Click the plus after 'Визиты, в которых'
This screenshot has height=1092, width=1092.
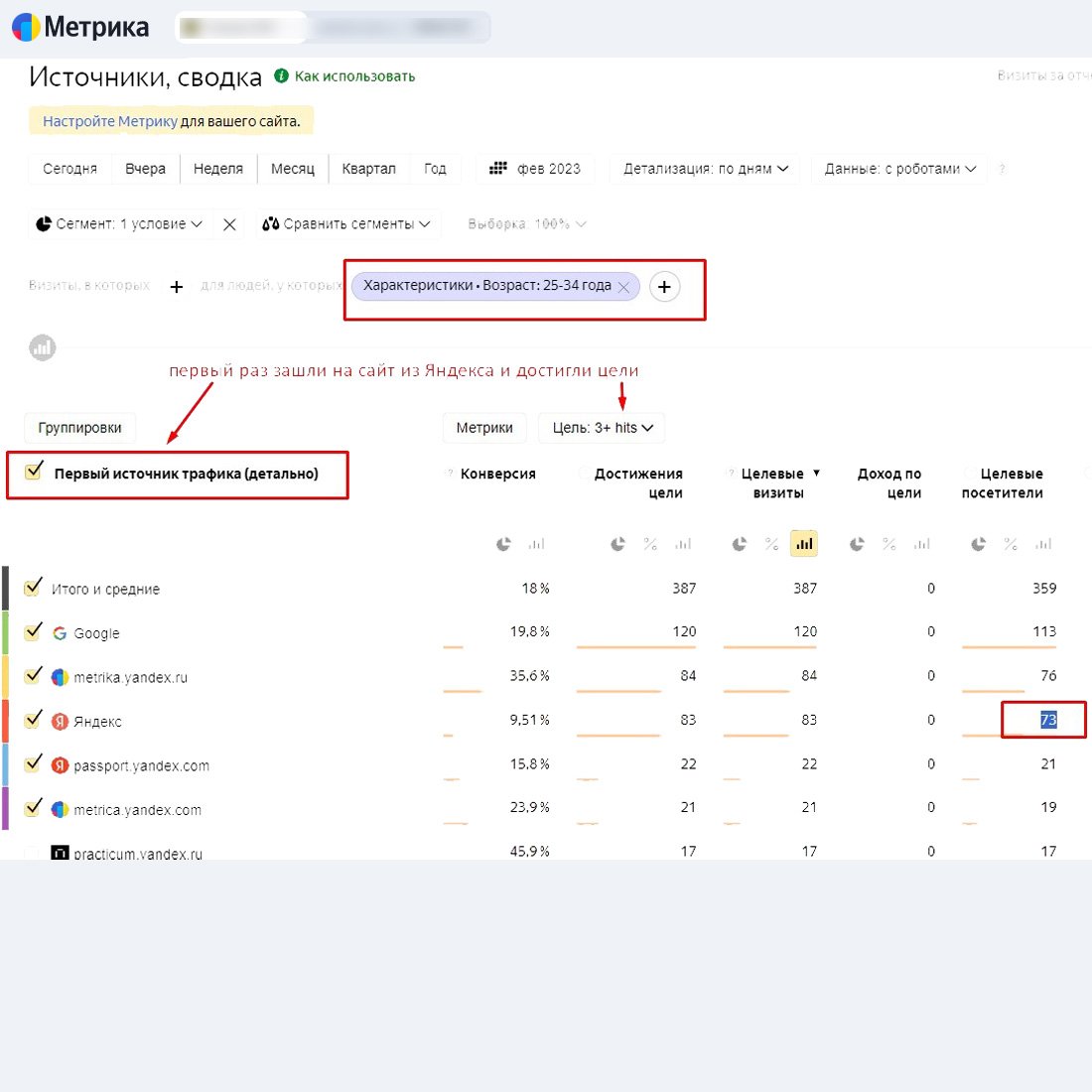click(177, 287)
